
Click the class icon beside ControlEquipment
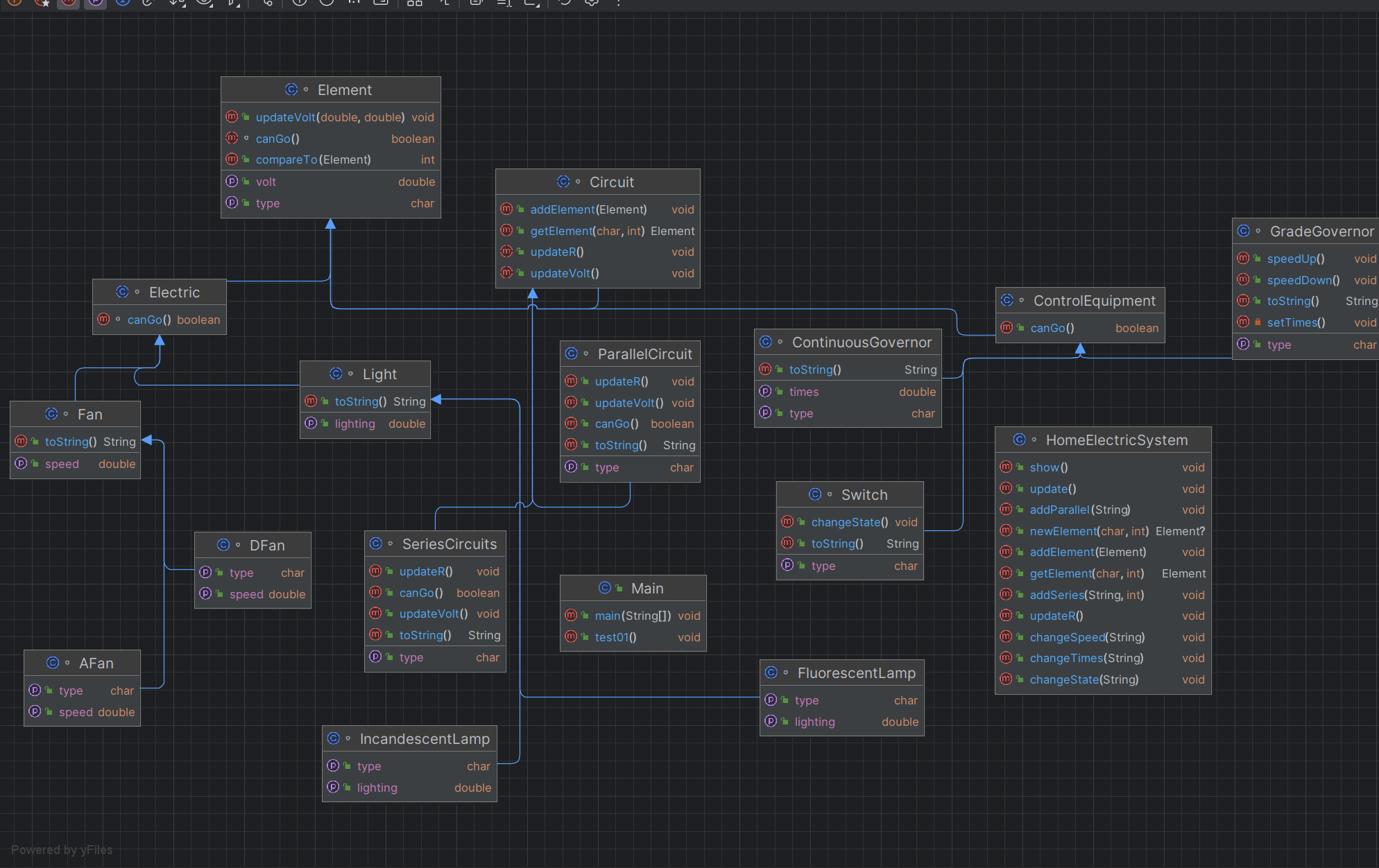coord(1007,300)
